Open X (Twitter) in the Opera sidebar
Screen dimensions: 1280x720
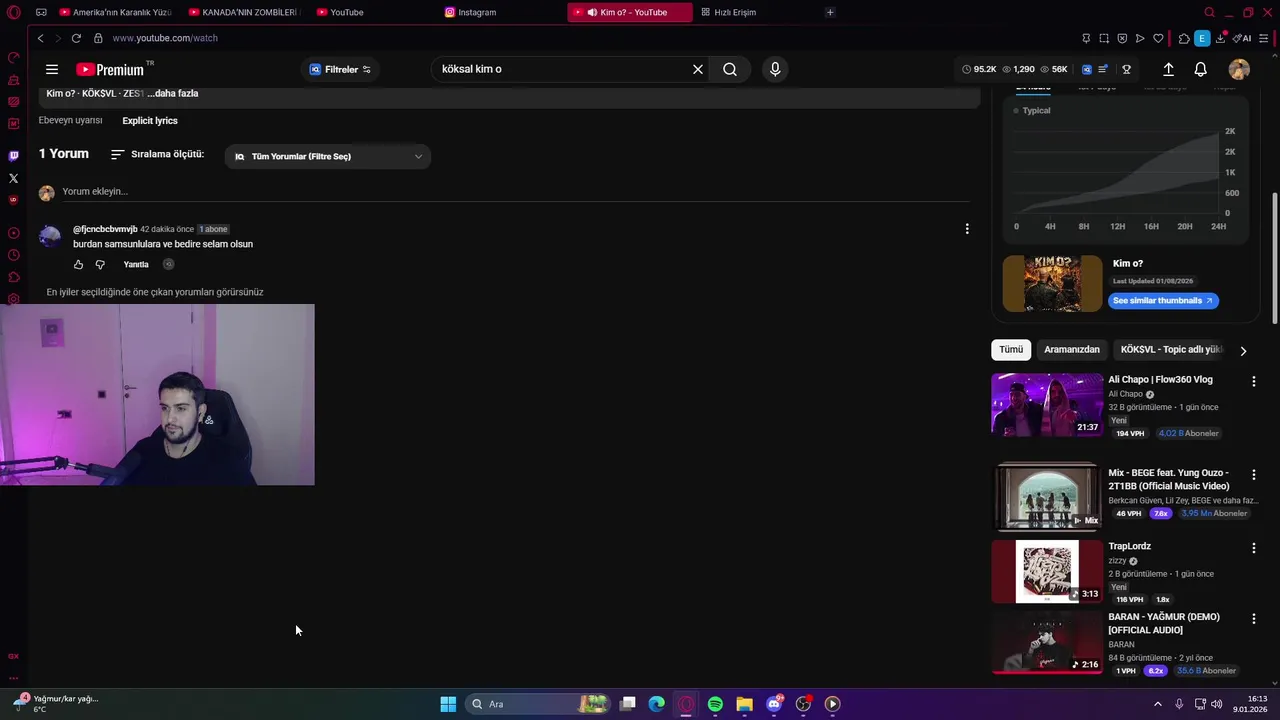(13, 178)
